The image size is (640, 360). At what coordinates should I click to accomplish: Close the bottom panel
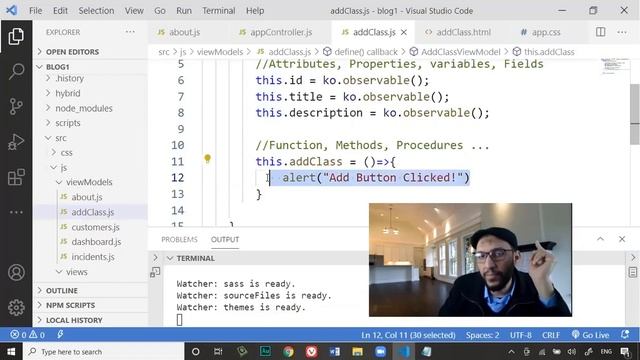pyautogui.click(x=622, y=239)
